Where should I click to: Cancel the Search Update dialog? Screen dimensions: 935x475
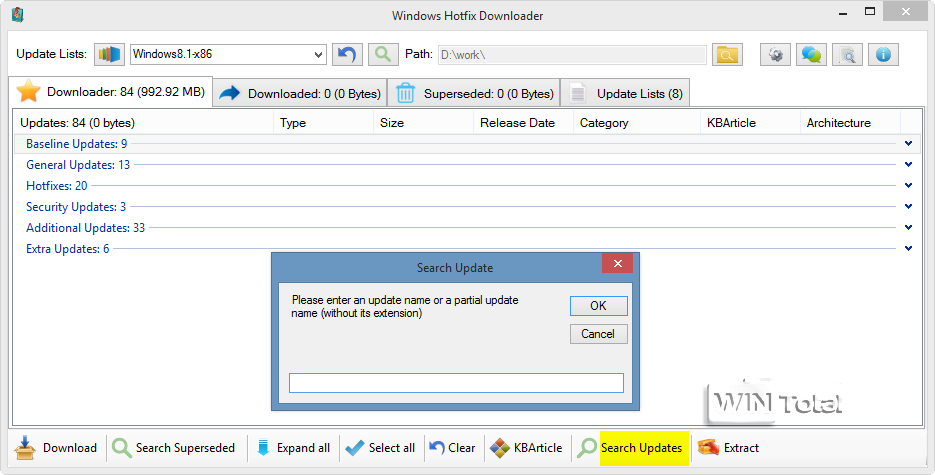[x=599, y=334]
